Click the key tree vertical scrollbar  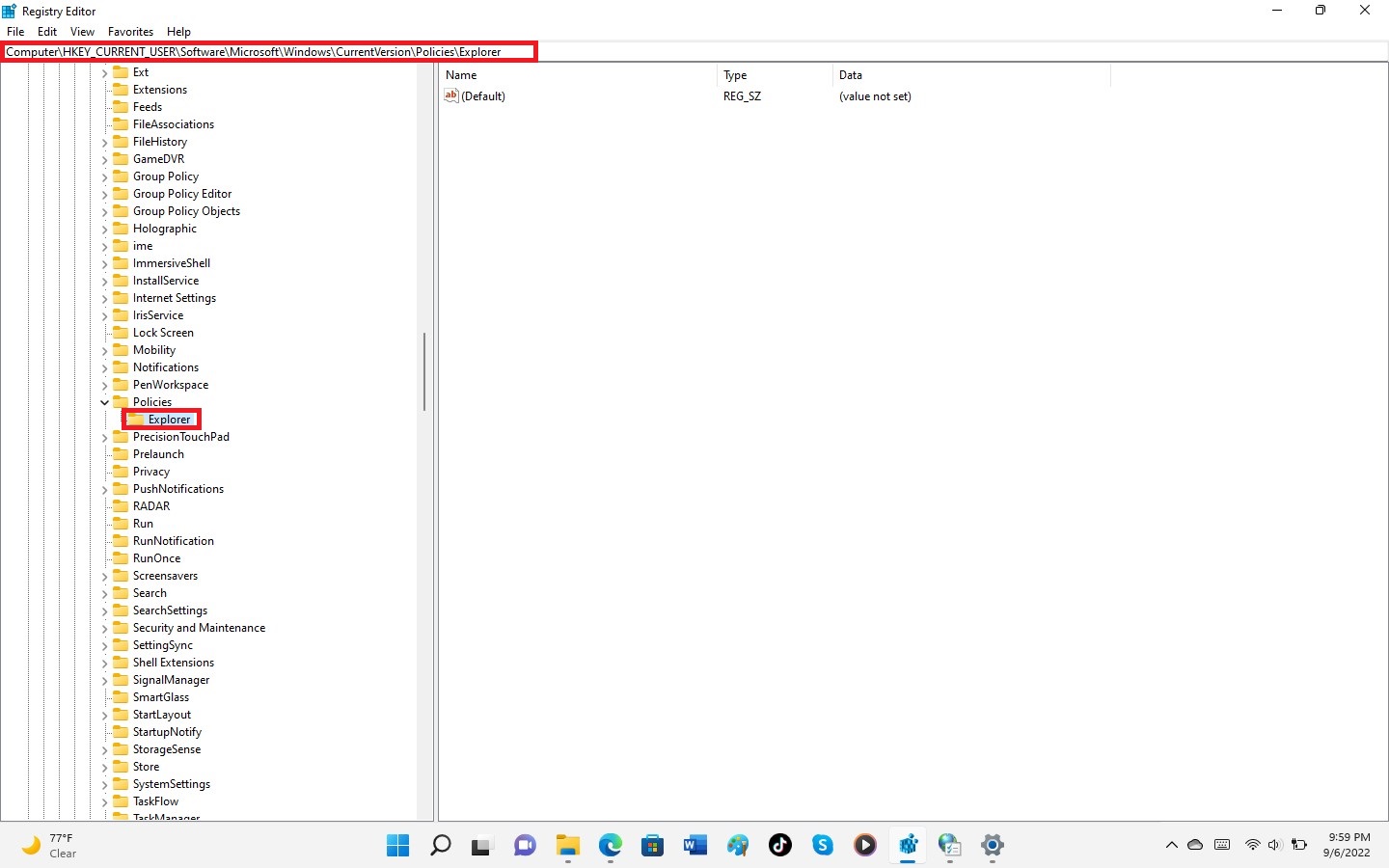tap(424, 371)
